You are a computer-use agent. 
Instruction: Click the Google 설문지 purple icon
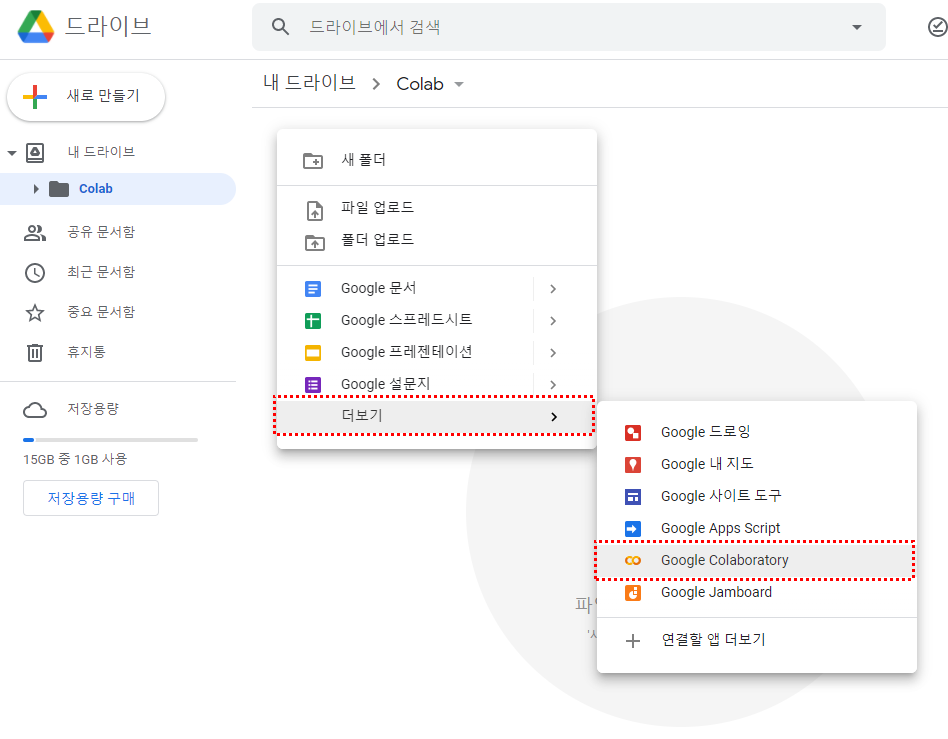click(313, 385)
